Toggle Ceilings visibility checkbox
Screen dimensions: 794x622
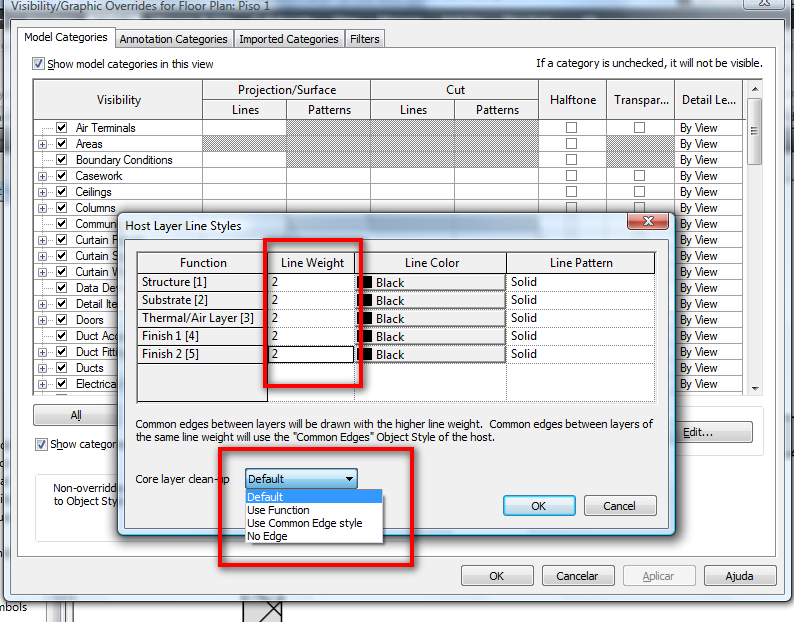pyautogui.click(x=62, y=192)
